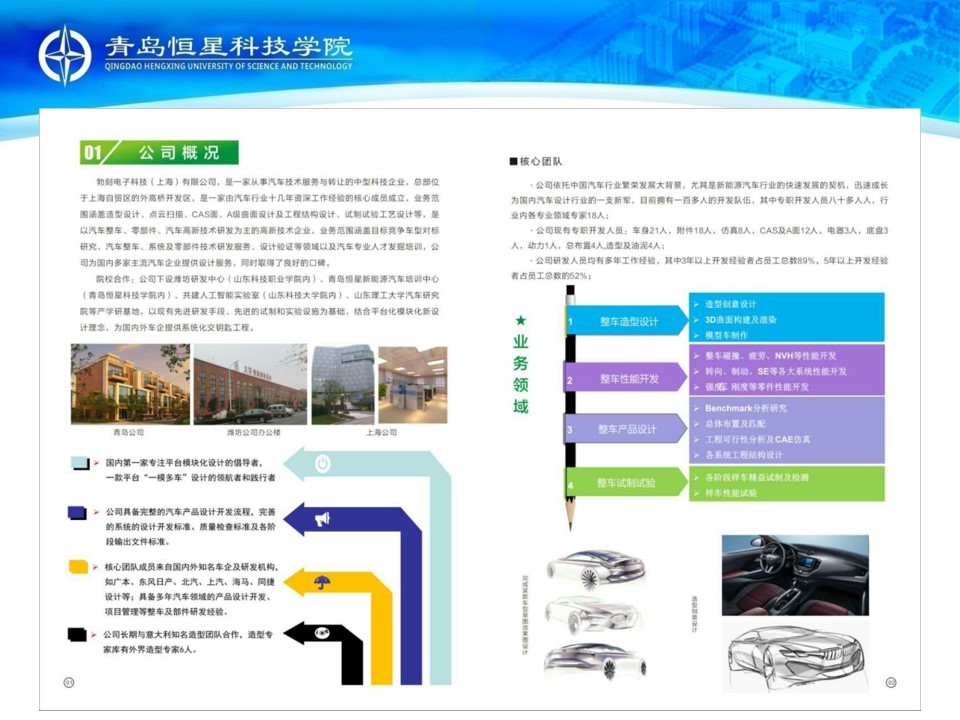Screen dimensions: 960x720
Task: Click the university logo emblem in header
Action: pyautogui.click(x=64, y=54)
